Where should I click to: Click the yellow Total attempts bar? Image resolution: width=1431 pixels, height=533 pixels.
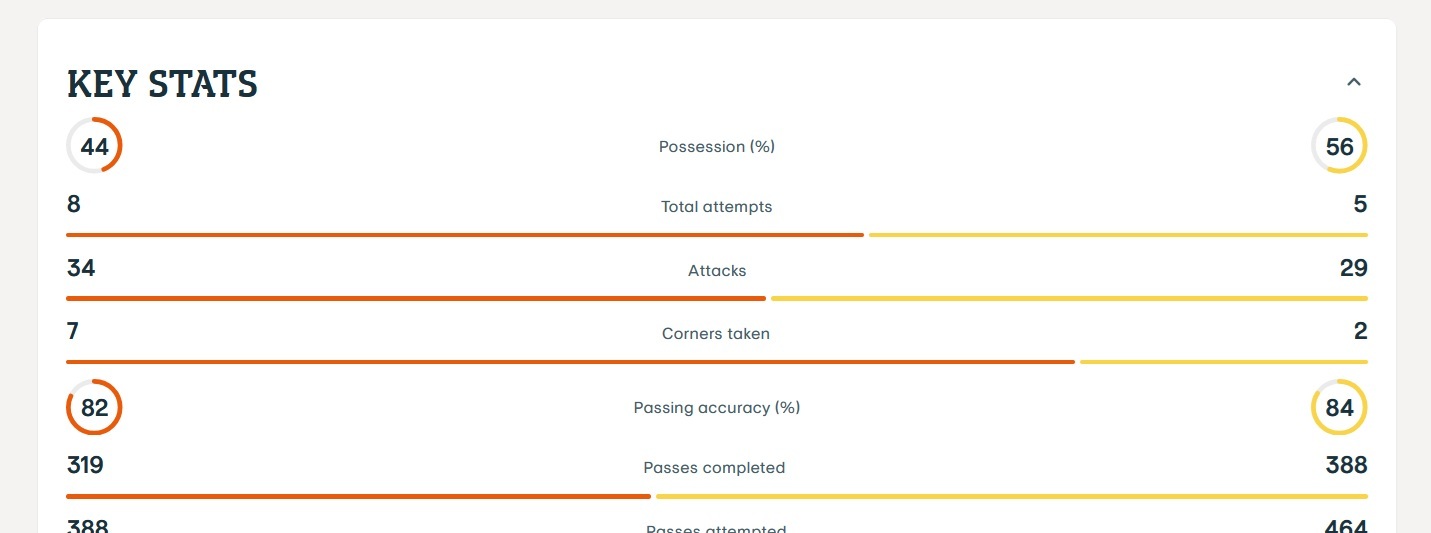click(1118, 235)
